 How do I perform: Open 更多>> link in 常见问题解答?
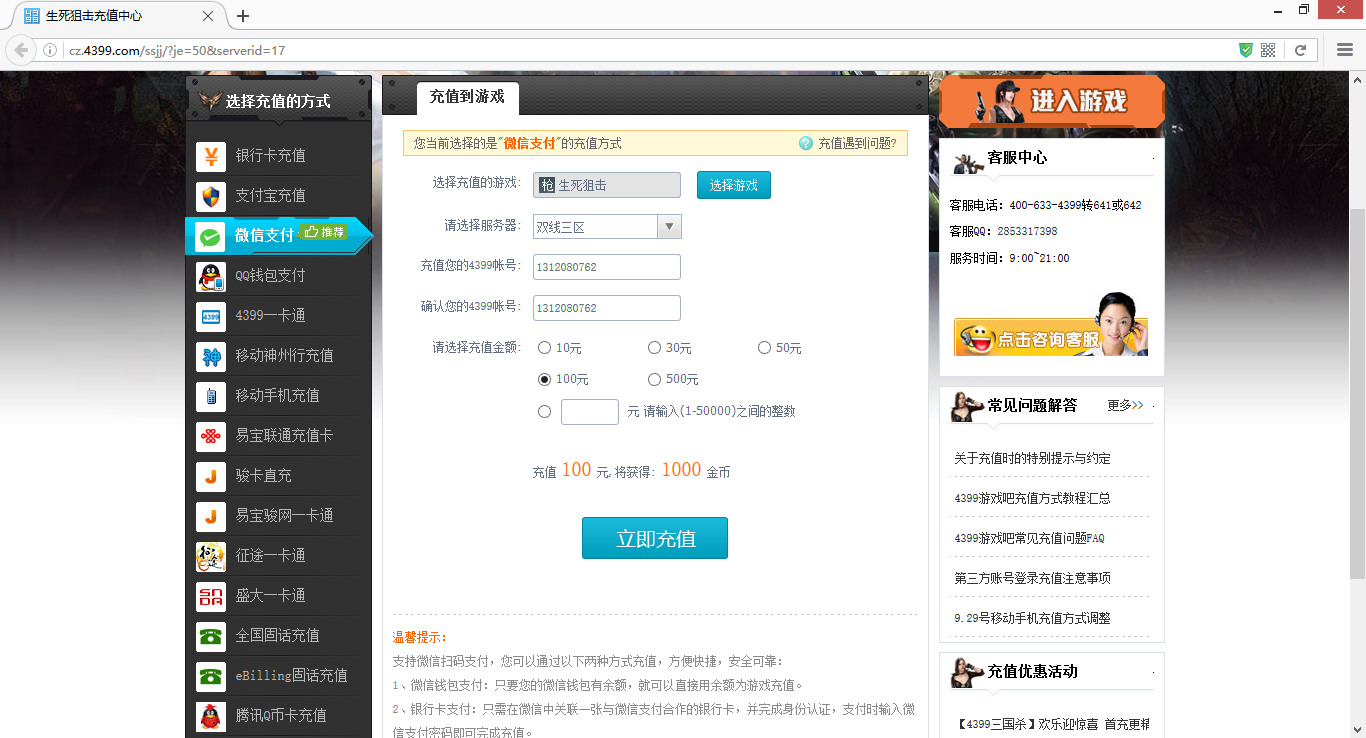point(1125,405)
